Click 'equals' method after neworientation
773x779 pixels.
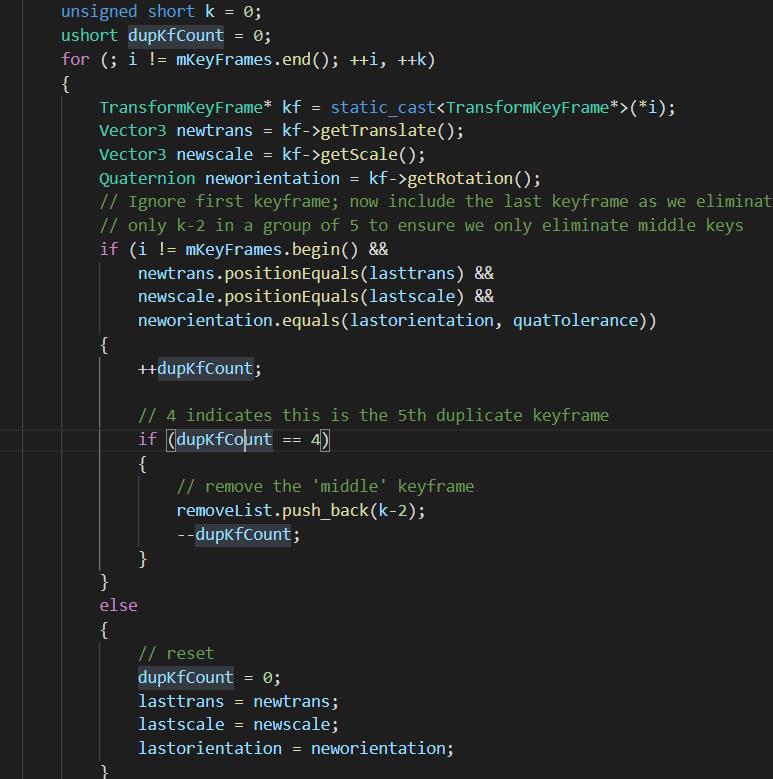pos(310,320)
